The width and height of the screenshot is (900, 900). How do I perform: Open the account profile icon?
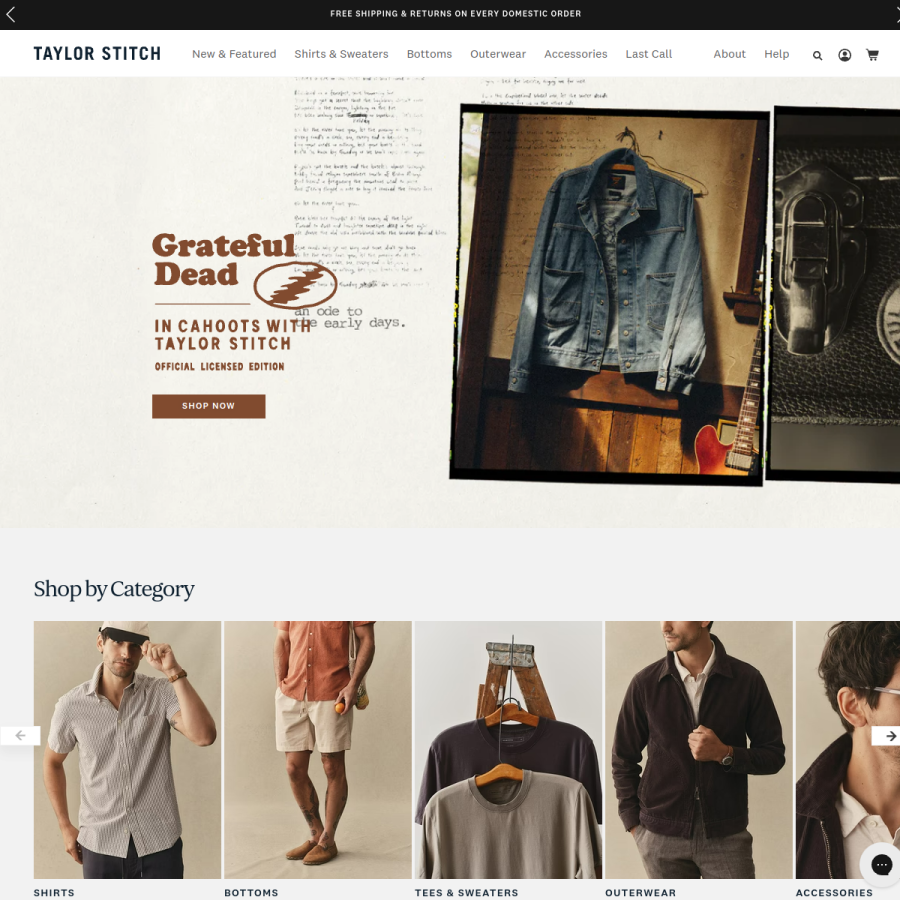click(x=844, y=55)
